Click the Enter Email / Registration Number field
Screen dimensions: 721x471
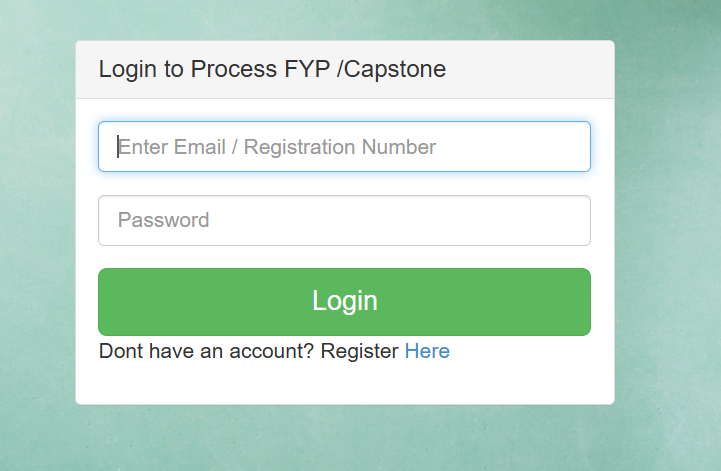click(344, 147)
